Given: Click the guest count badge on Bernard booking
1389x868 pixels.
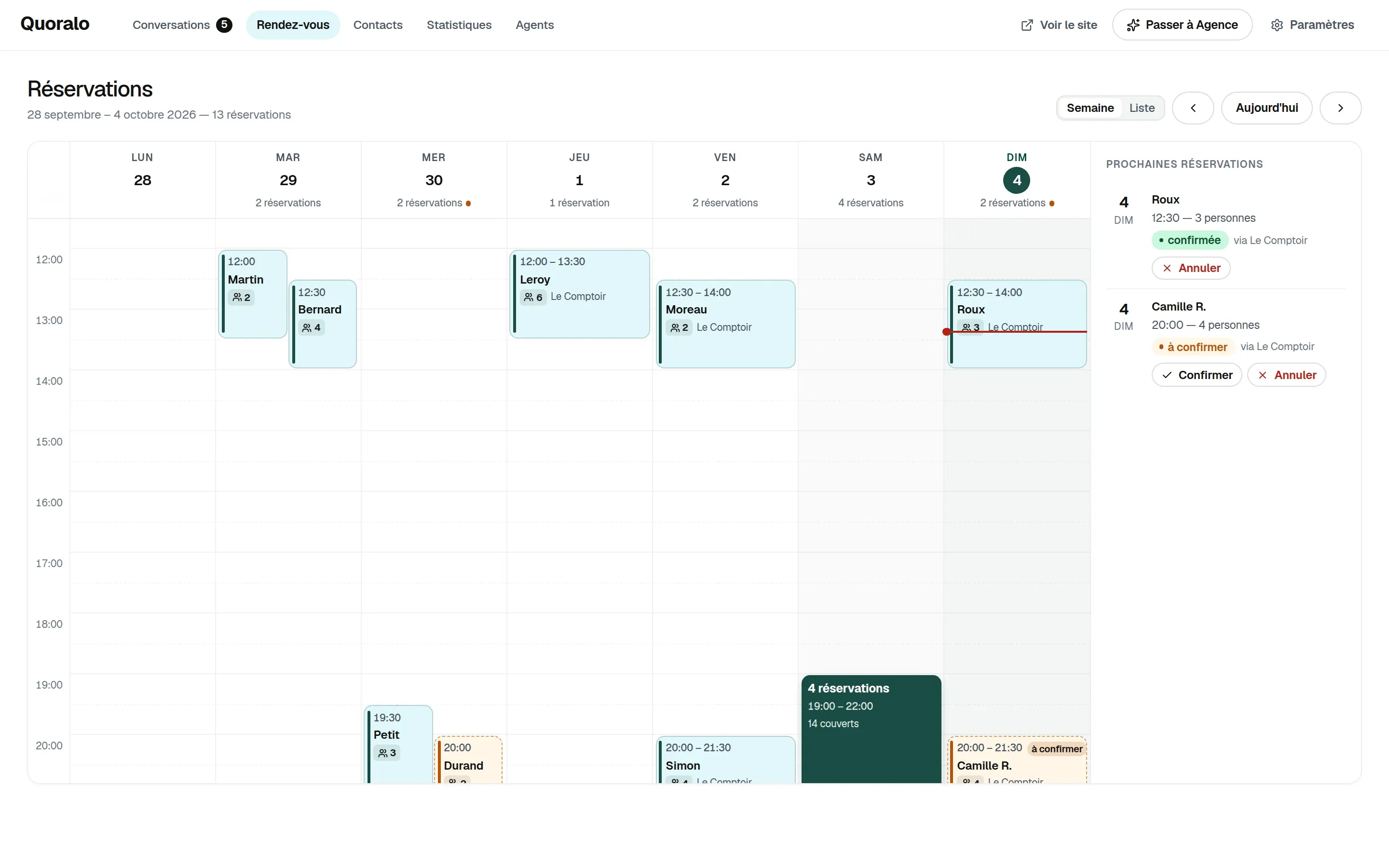Looking at the screenshot, I should [311, 328].
